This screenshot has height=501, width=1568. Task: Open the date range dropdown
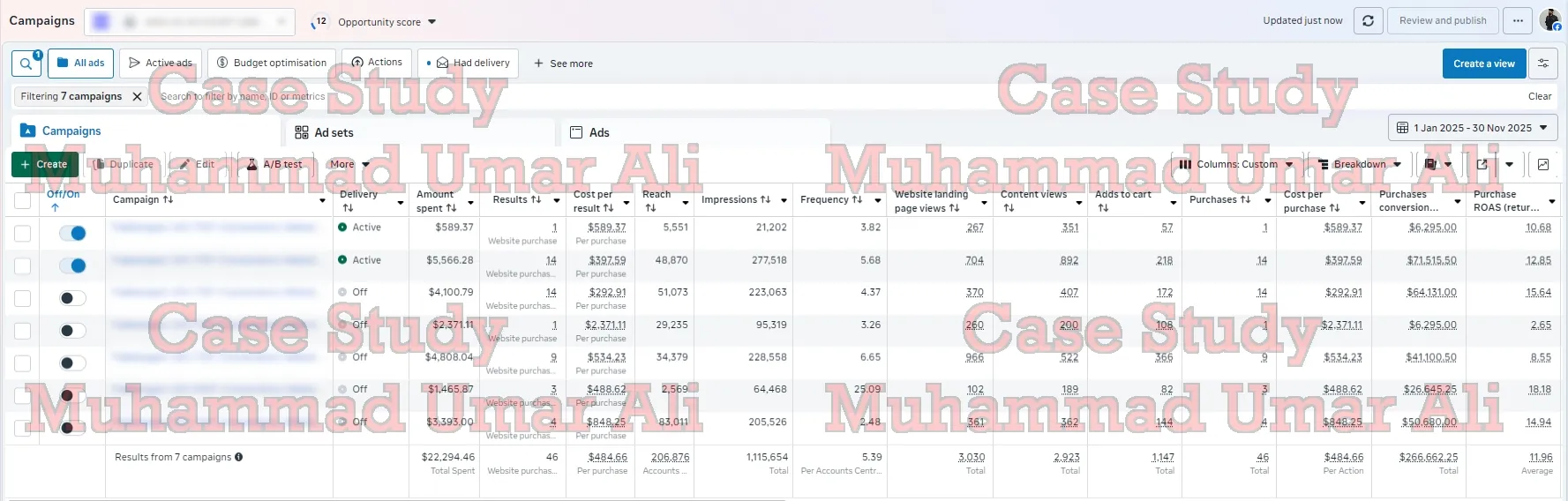[x=1472, y=128]
